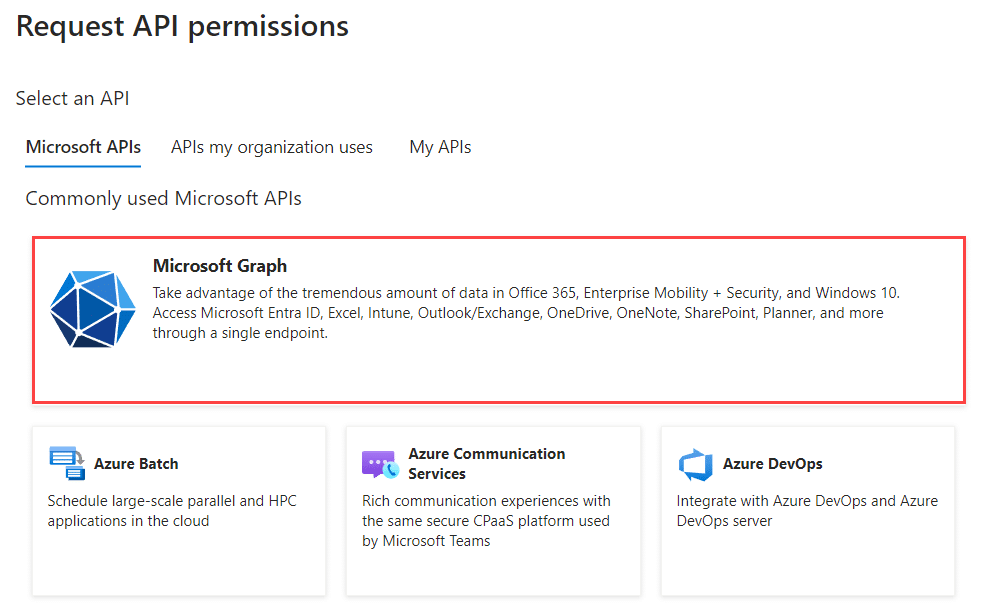Click empty area inside Microsoft Graph tile
This screenshot has height=603, width=993.
click(x=570, y=374)
